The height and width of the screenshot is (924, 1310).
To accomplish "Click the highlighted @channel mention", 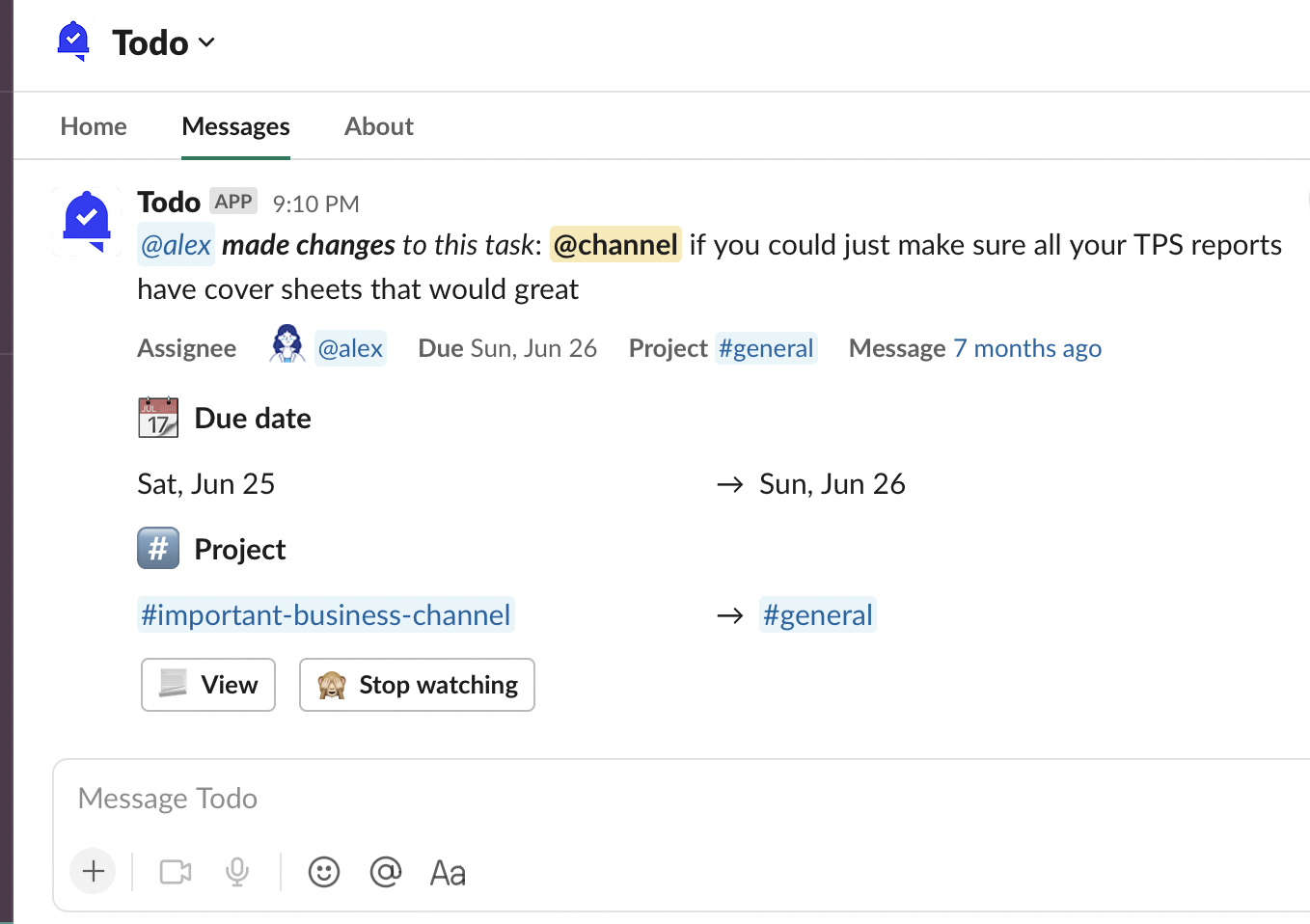I will 615,245.
